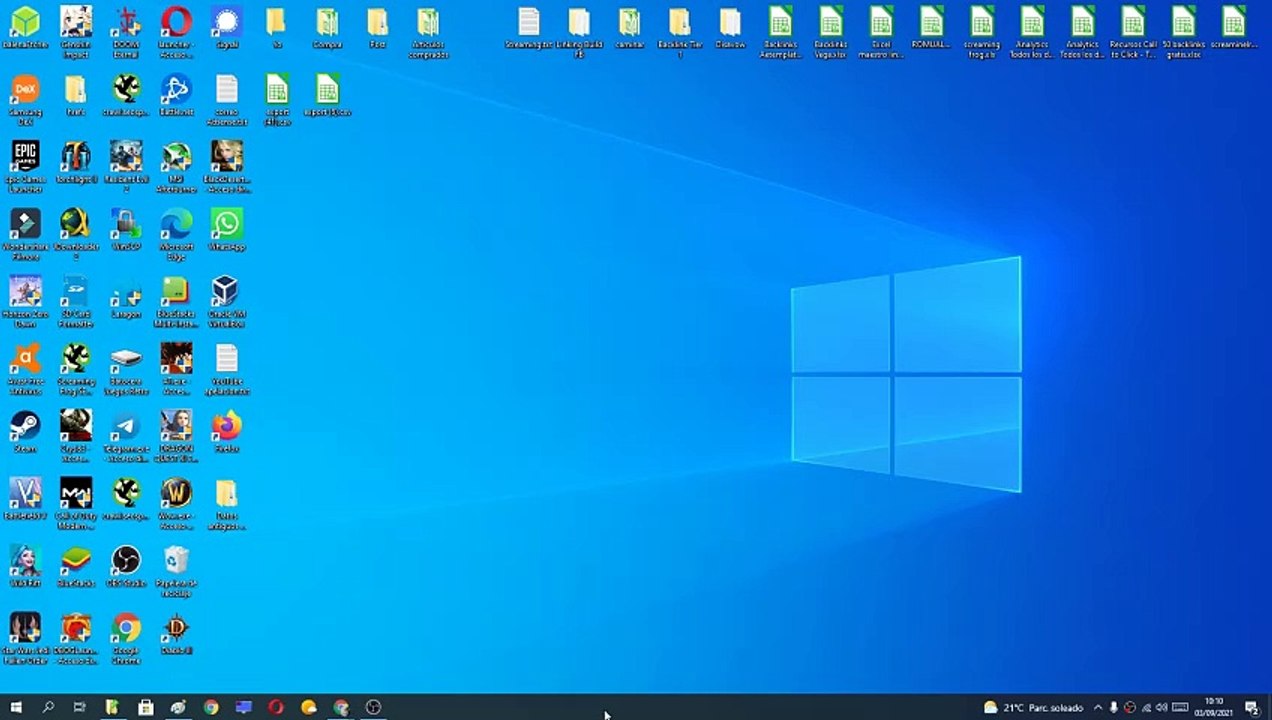Open the taskbar clock and date
Image resolution: width=1272 pixels, height=720 pixels.
(1214, 707)
